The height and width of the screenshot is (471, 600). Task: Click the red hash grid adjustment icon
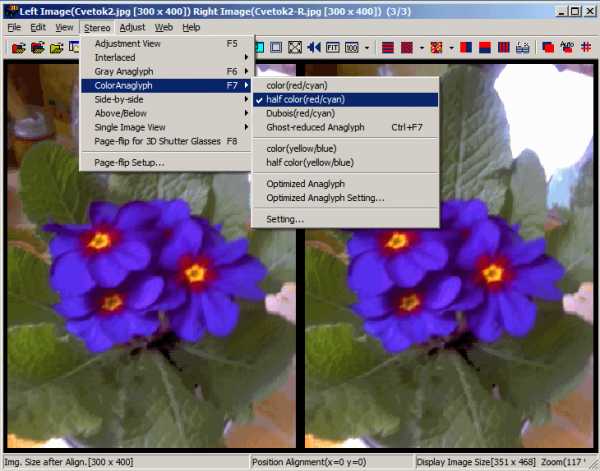pos(586,47)
